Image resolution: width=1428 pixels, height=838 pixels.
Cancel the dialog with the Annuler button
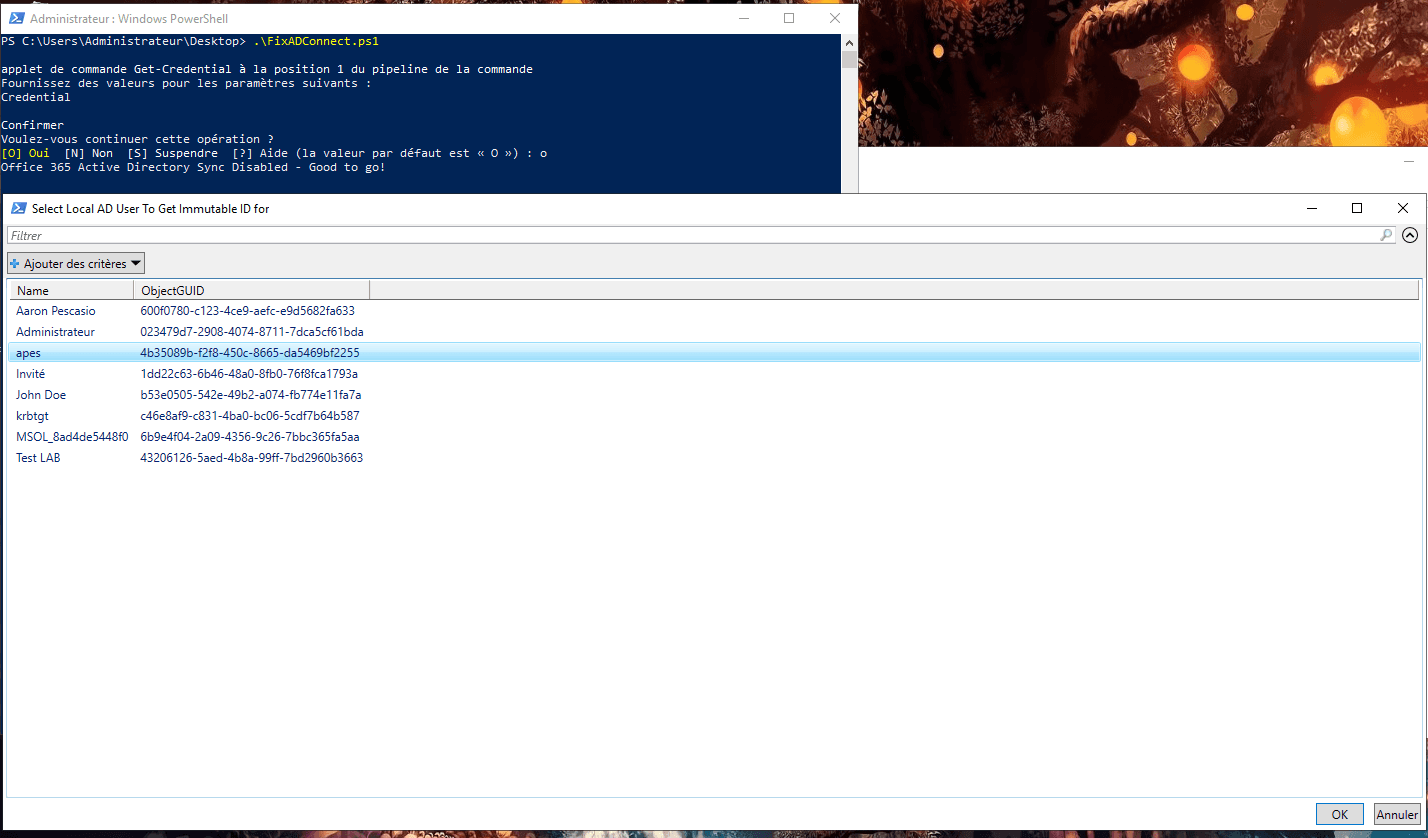pyautogui.click(x=1397, y=814)
